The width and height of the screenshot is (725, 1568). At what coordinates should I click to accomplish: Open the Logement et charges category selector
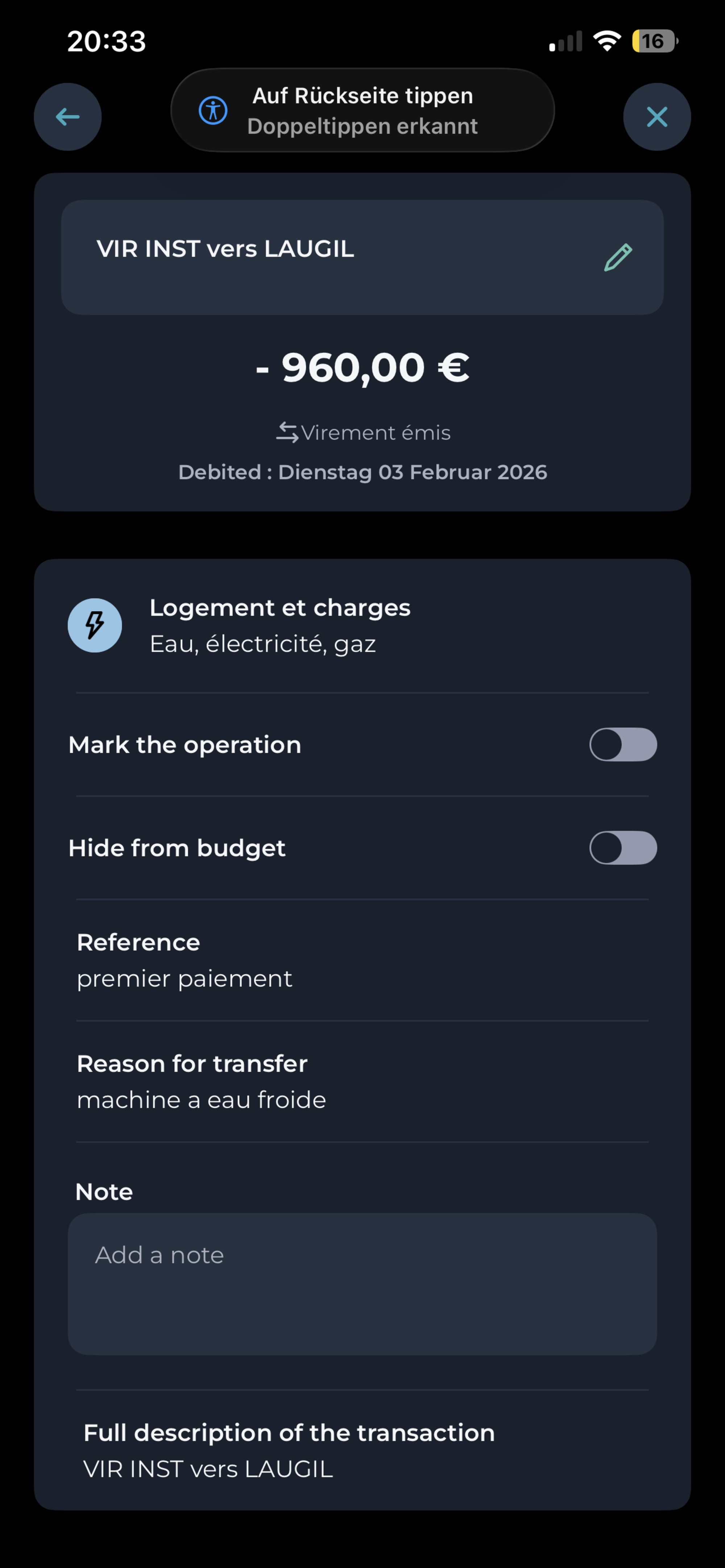(x=280, y=625)
